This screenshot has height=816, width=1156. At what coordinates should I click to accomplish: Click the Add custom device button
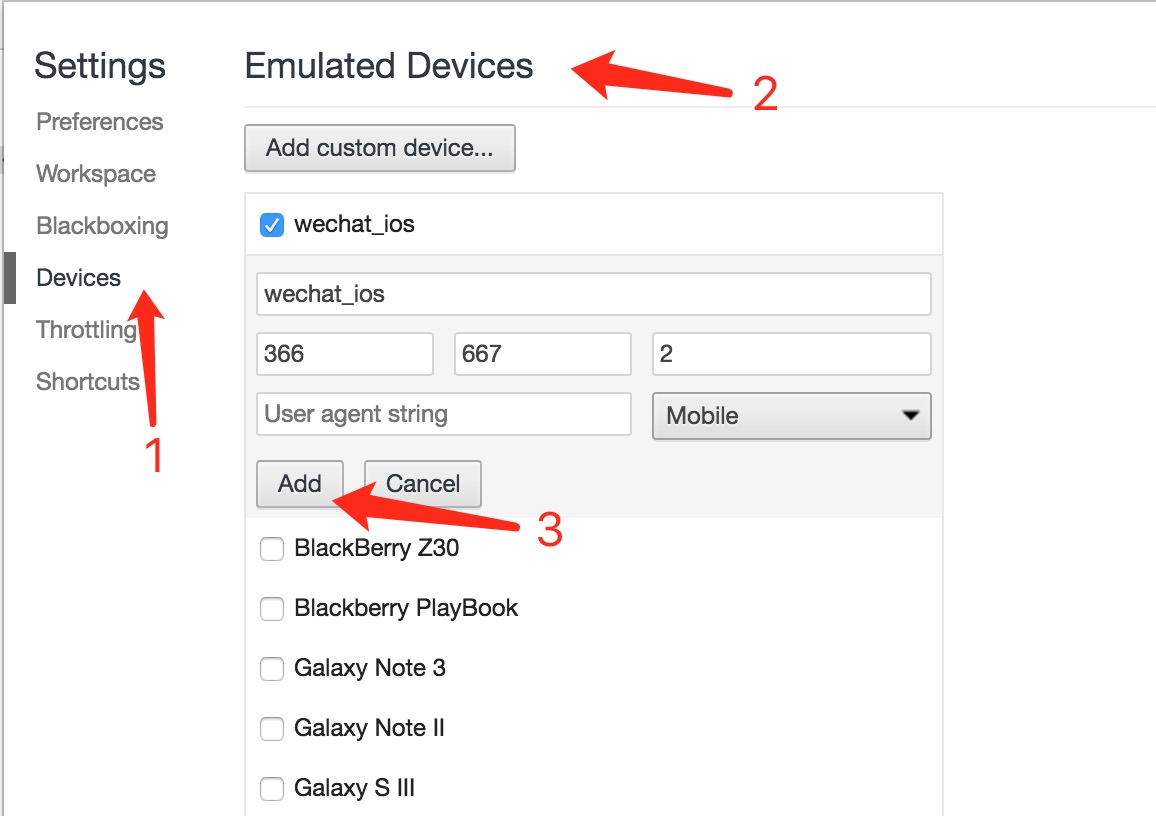pos(379,148)
